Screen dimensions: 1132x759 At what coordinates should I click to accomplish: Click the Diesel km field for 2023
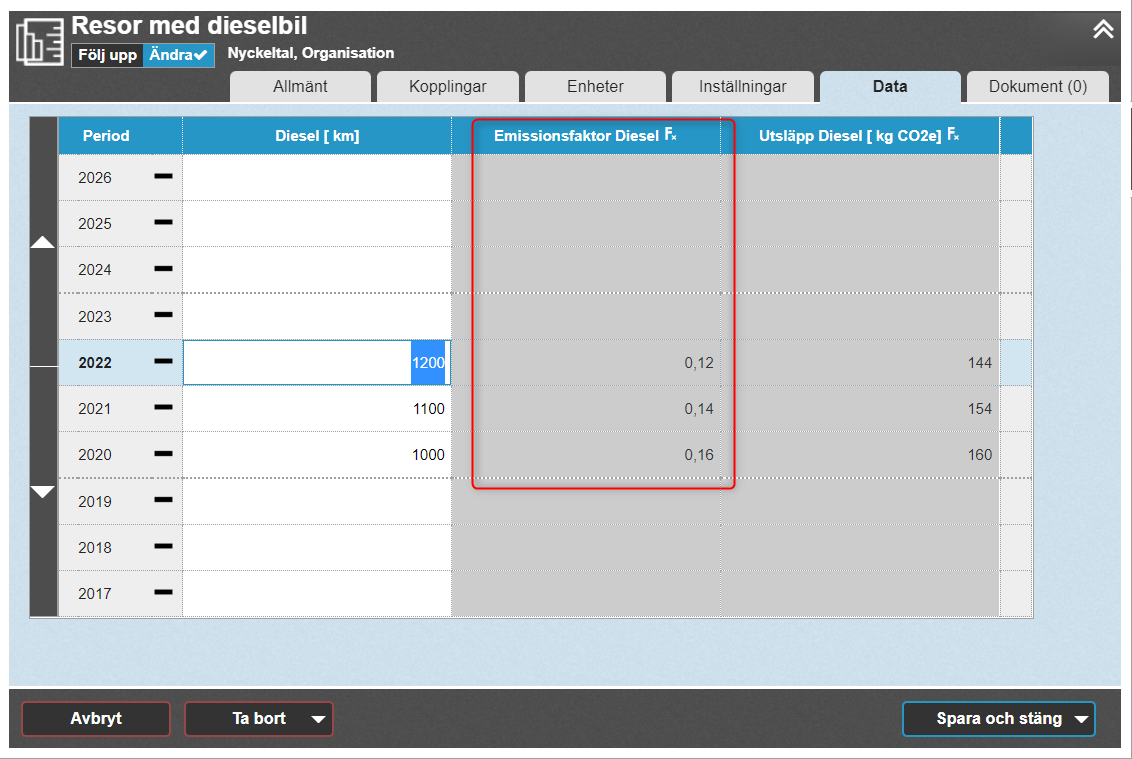(x=316, y=316)
